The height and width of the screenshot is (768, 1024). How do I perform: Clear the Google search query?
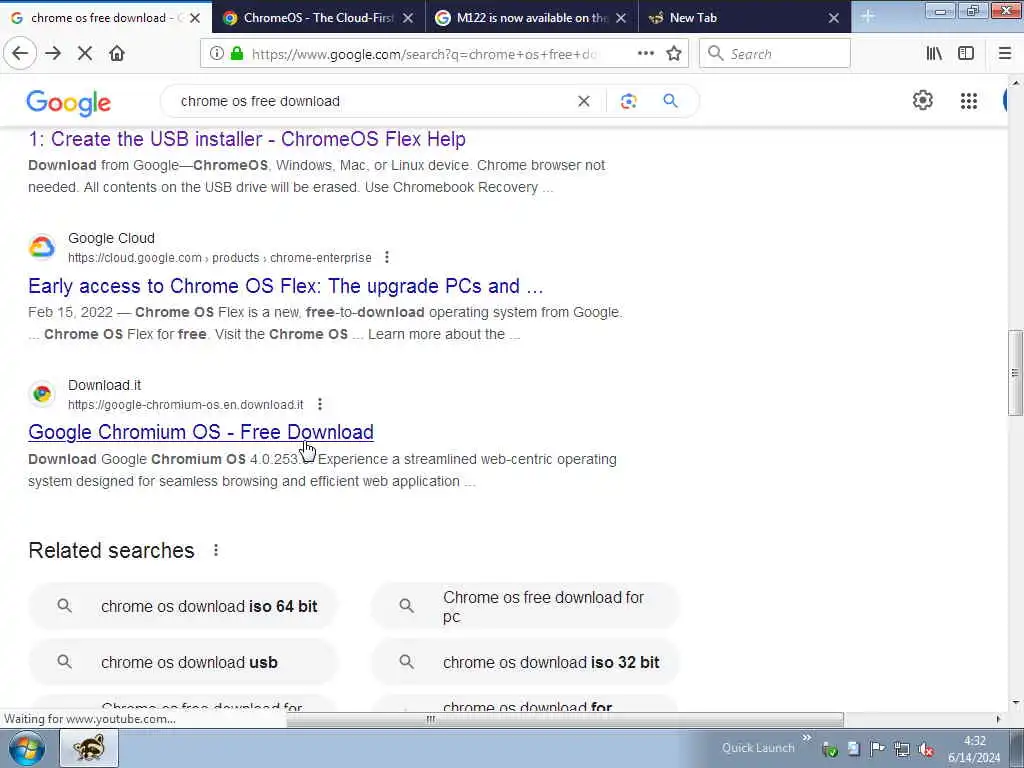pos(584,101)
